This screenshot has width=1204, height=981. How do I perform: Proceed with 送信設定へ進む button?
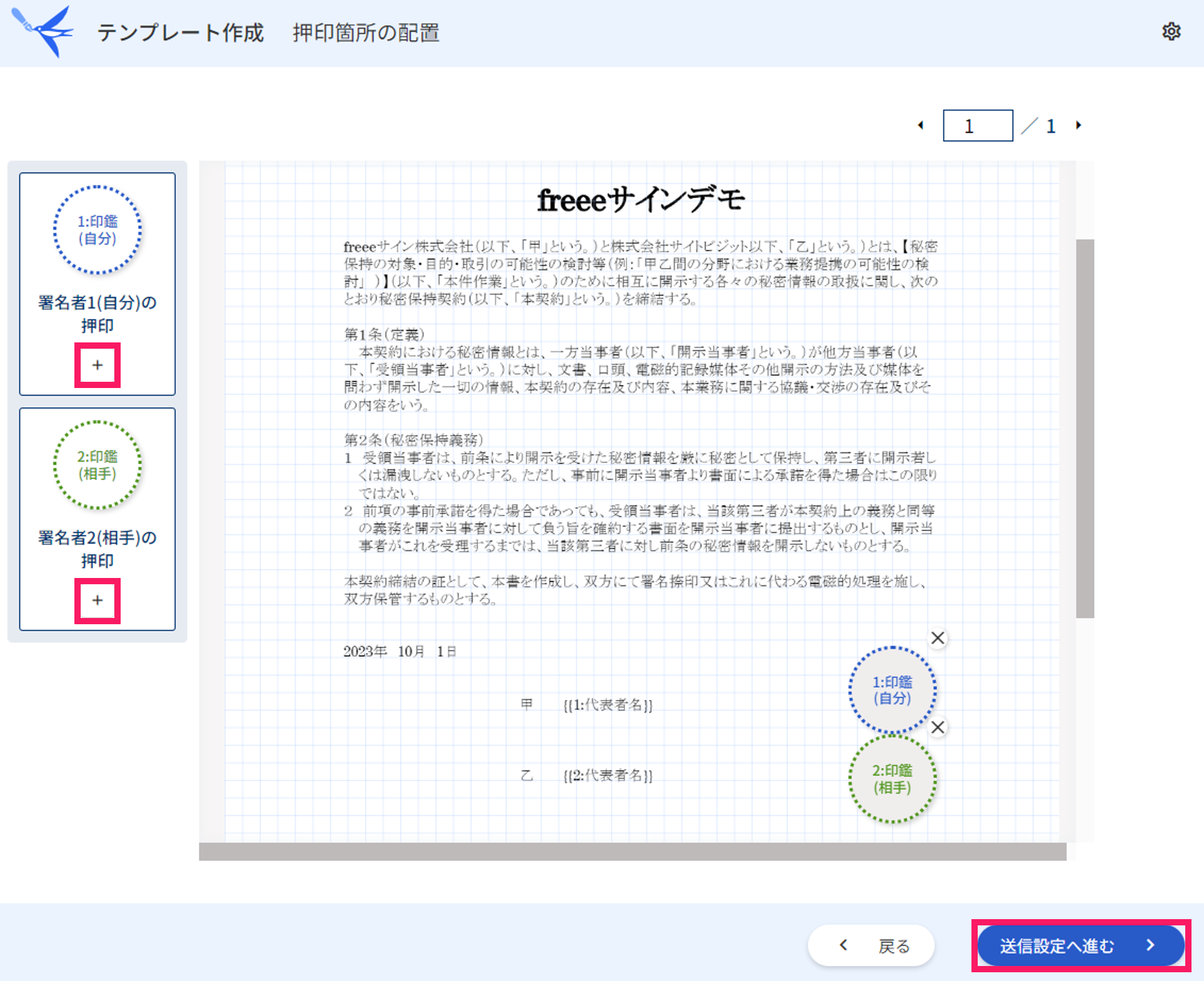tap(1080, 945)
